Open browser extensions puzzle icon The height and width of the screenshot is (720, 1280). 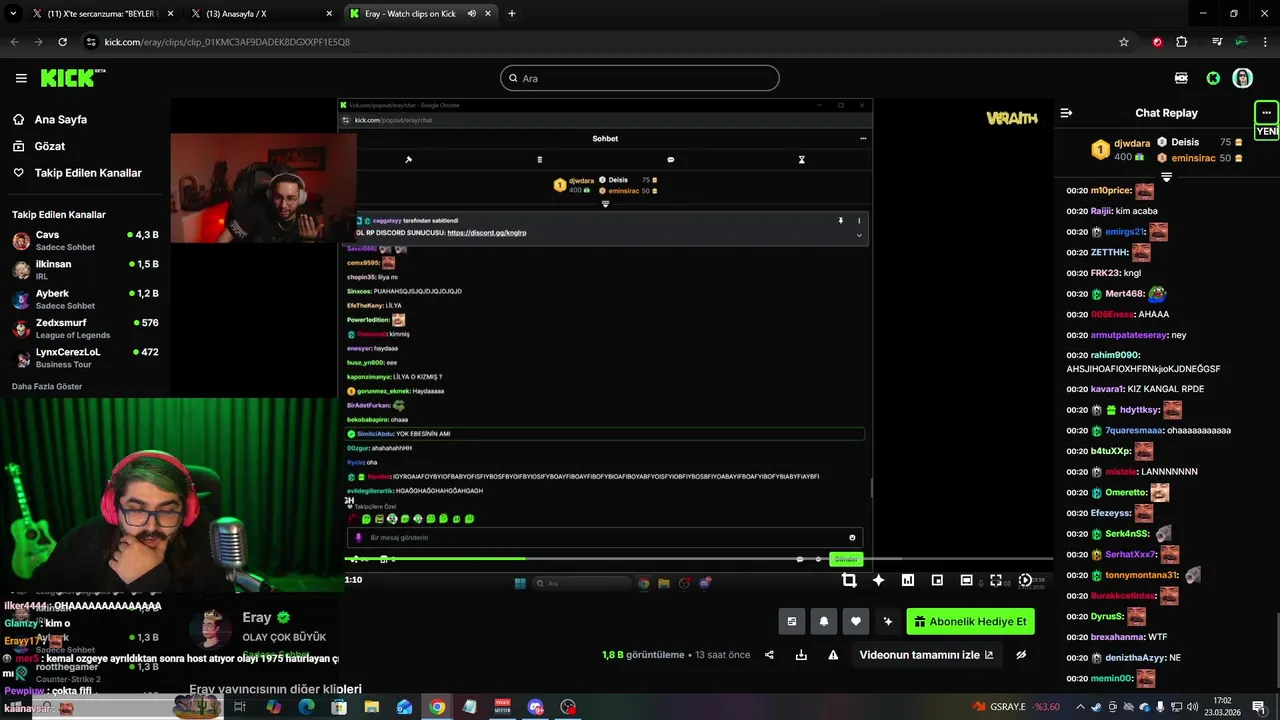1181,42
